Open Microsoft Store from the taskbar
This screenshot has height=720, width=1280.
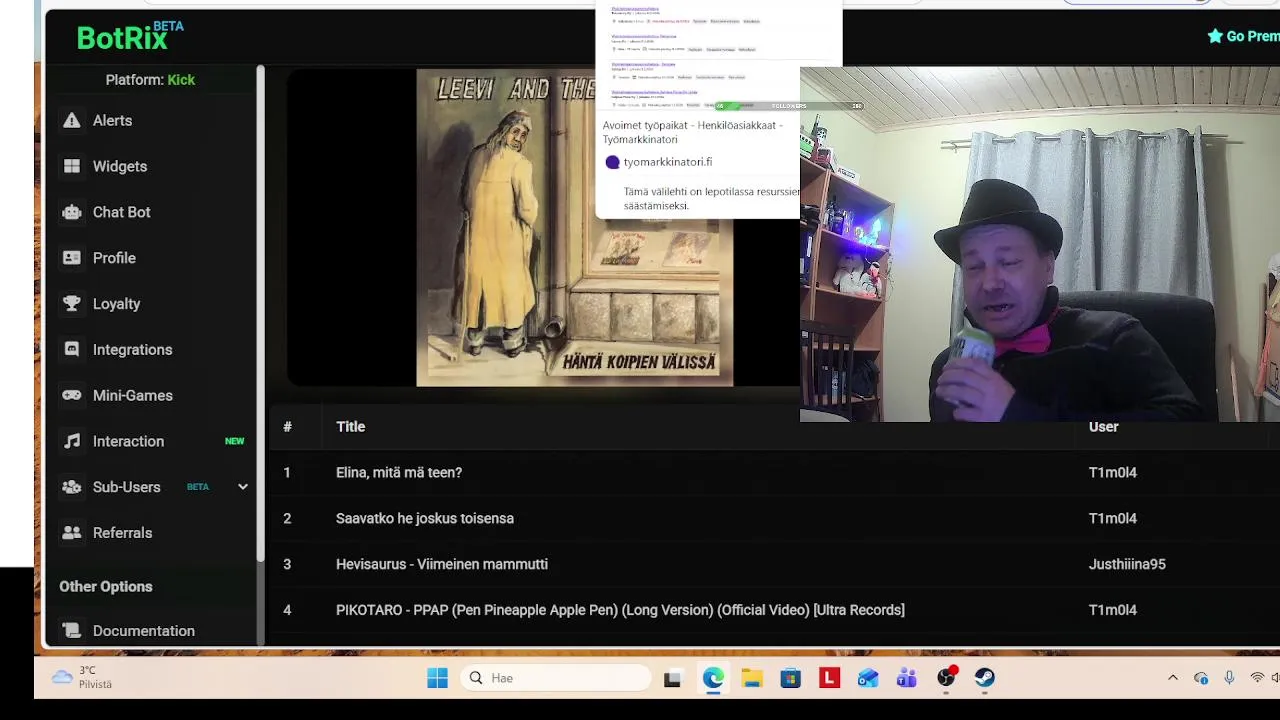[790, 678]
